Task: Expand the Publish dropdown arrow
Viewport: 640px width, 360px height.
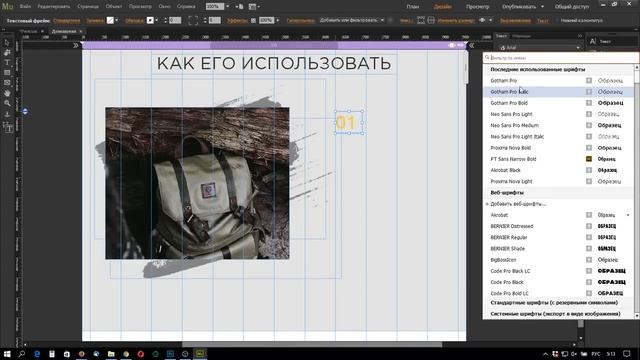Action: pos(542,7)
